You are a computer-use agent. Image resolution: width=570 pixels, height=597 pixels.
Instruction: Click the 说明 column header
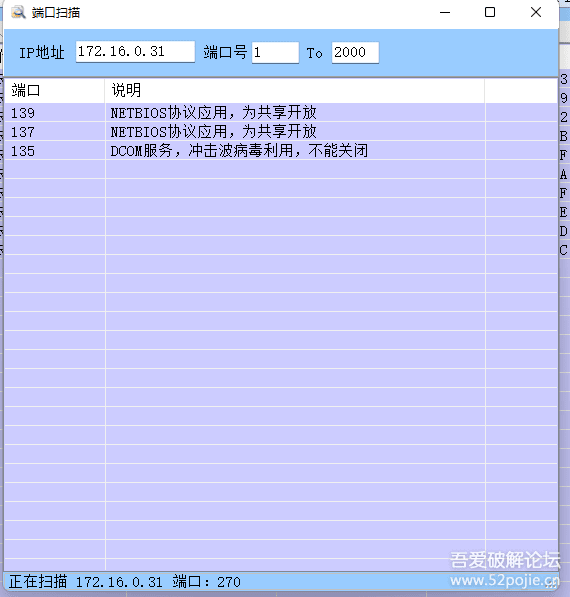[295, 91]
